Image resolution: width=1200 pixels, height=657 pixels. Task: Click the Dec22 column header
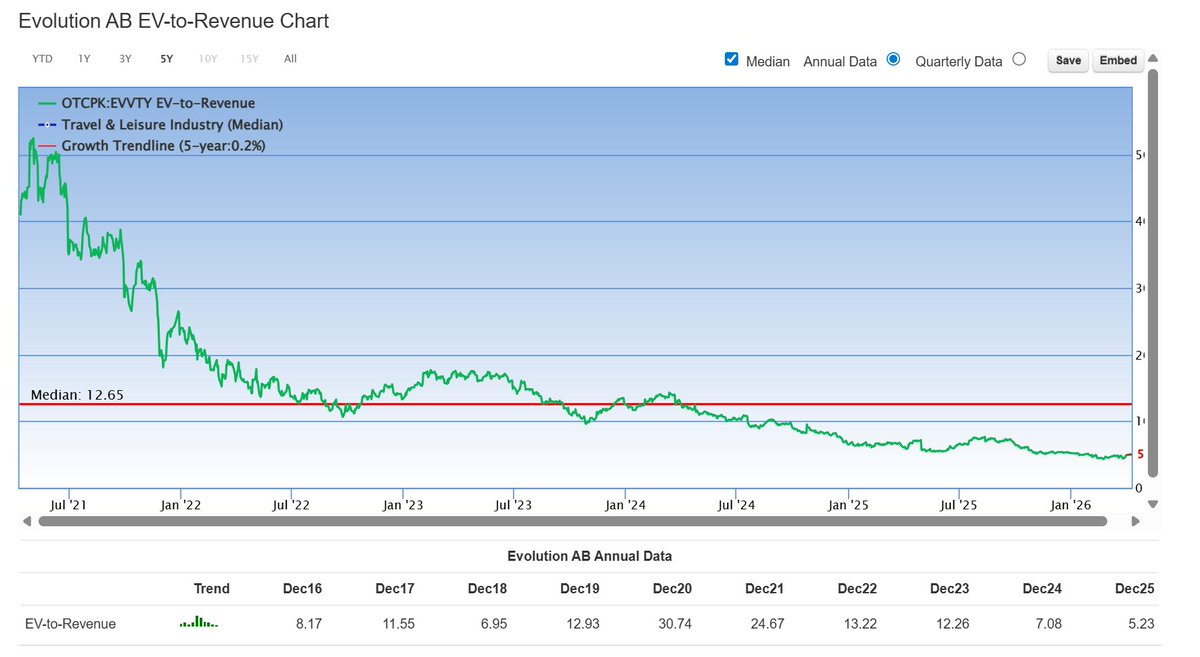point(855,589)
